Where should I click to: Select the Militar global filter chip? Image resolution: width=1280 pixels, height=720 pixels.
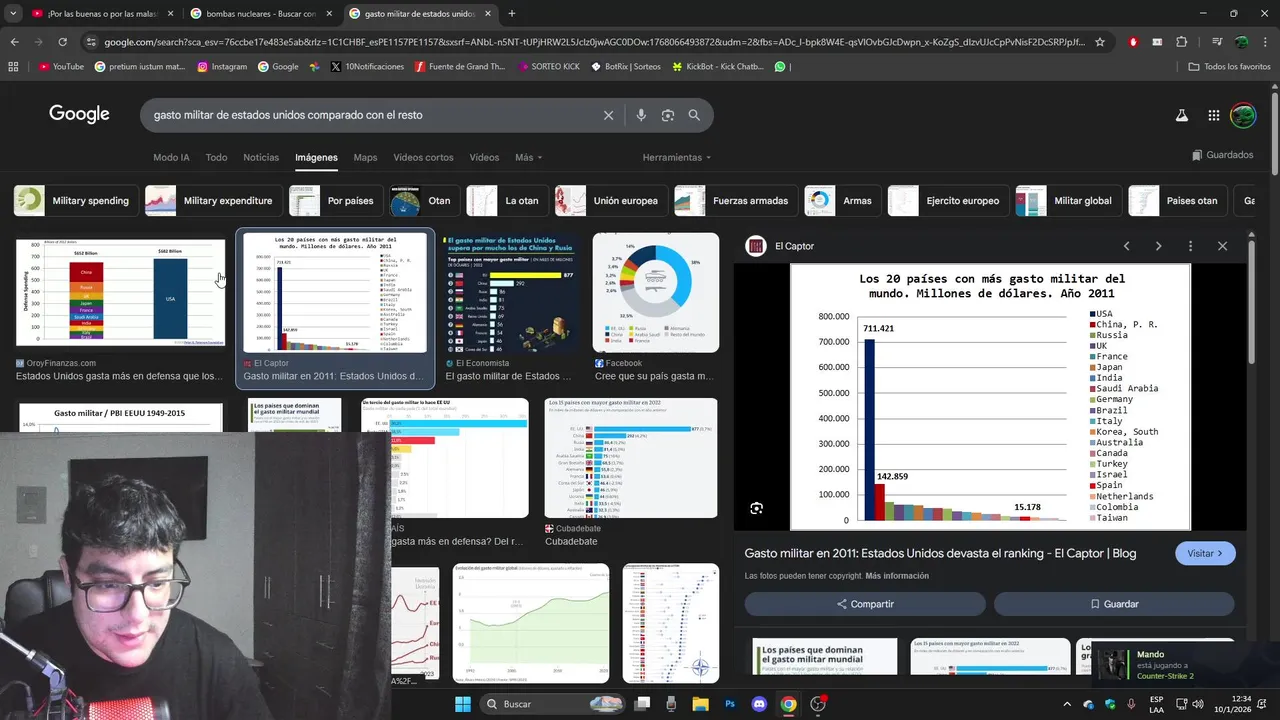(x=1067, y=201)
